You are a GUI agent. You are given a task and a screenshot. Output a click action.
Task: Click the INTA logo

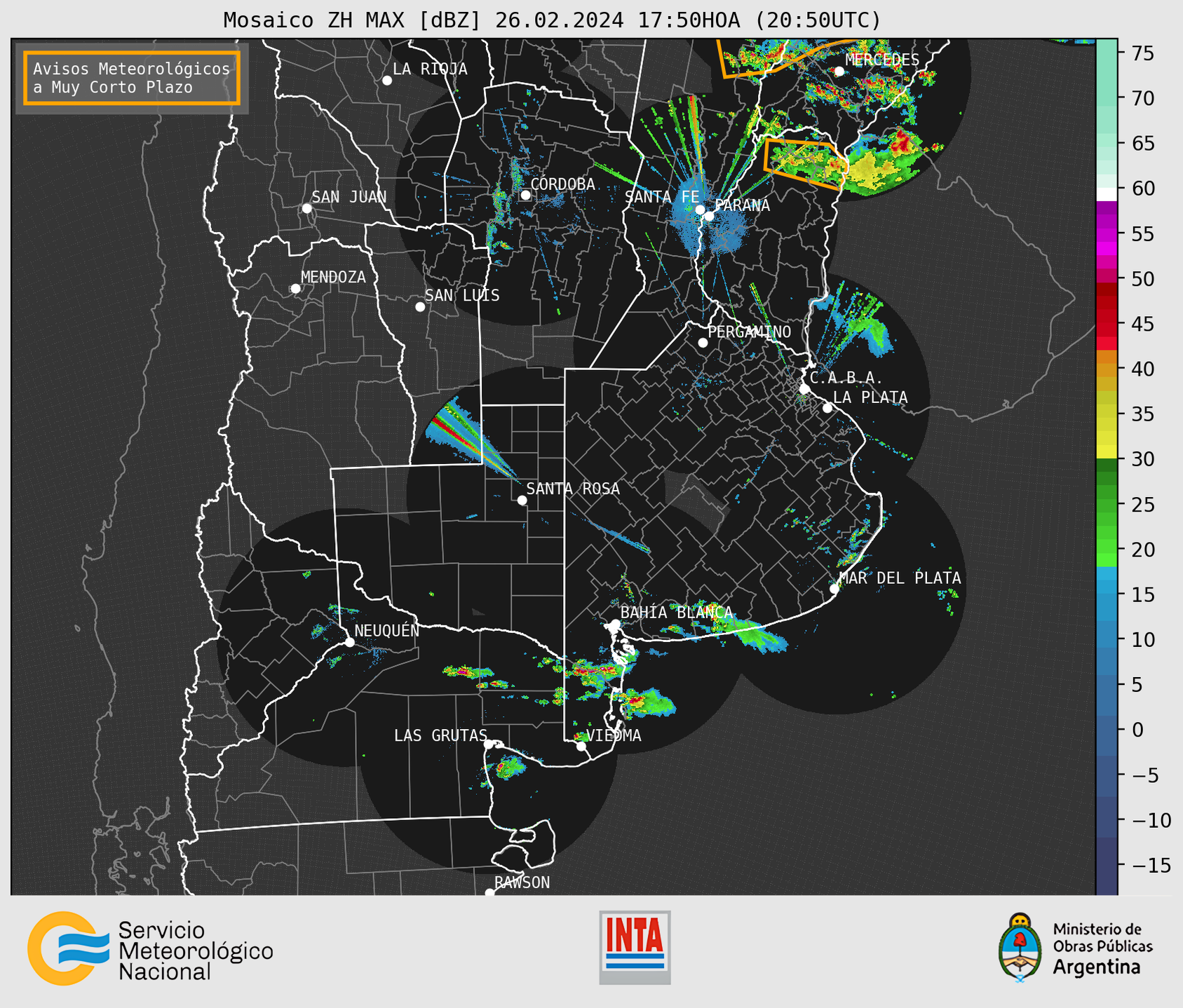(635, 947)
